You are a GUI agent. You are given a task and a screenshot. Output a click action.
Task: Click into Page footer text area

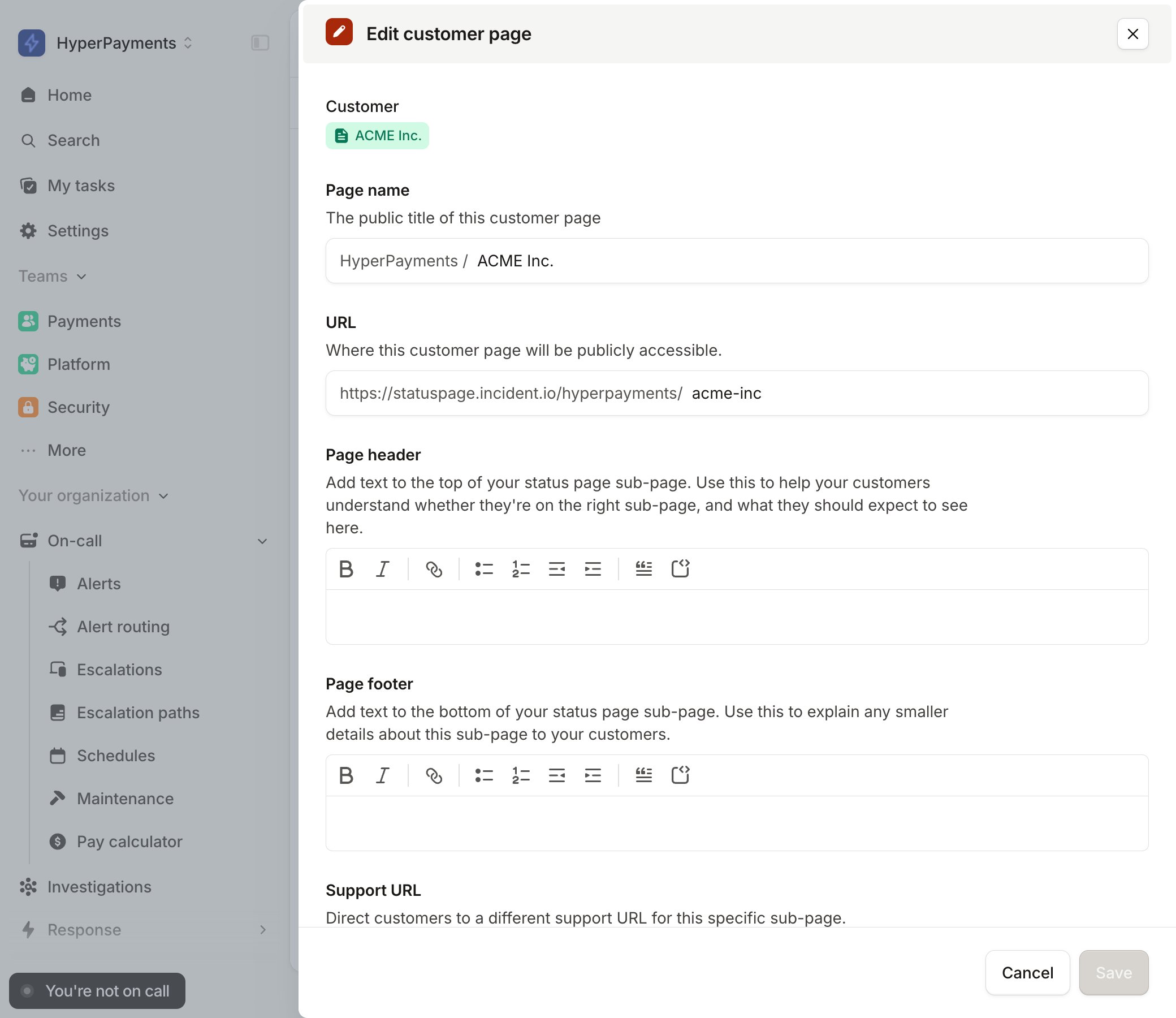(737, 823)
